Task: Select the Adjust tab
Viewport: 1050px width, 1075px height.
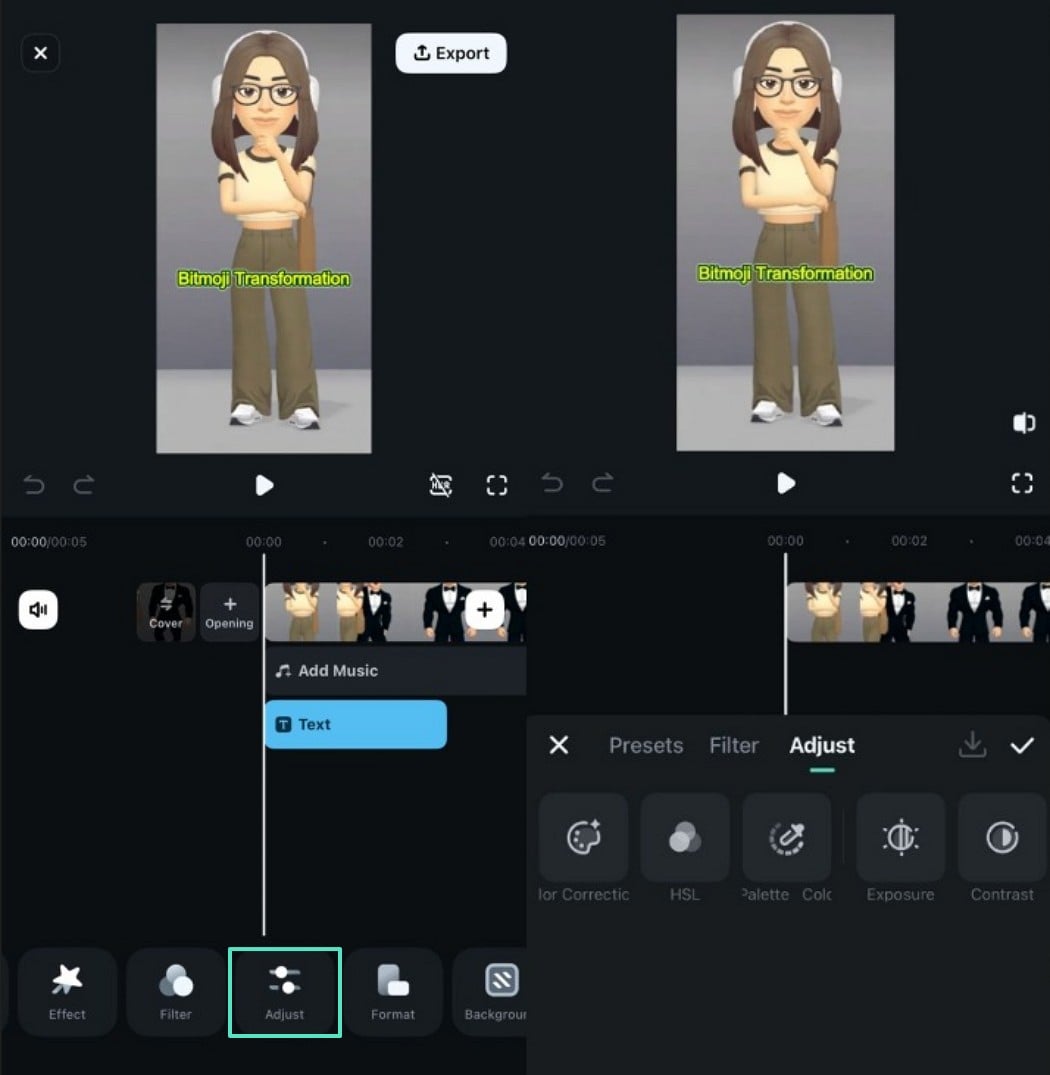Action: click(x=822, y=745)
